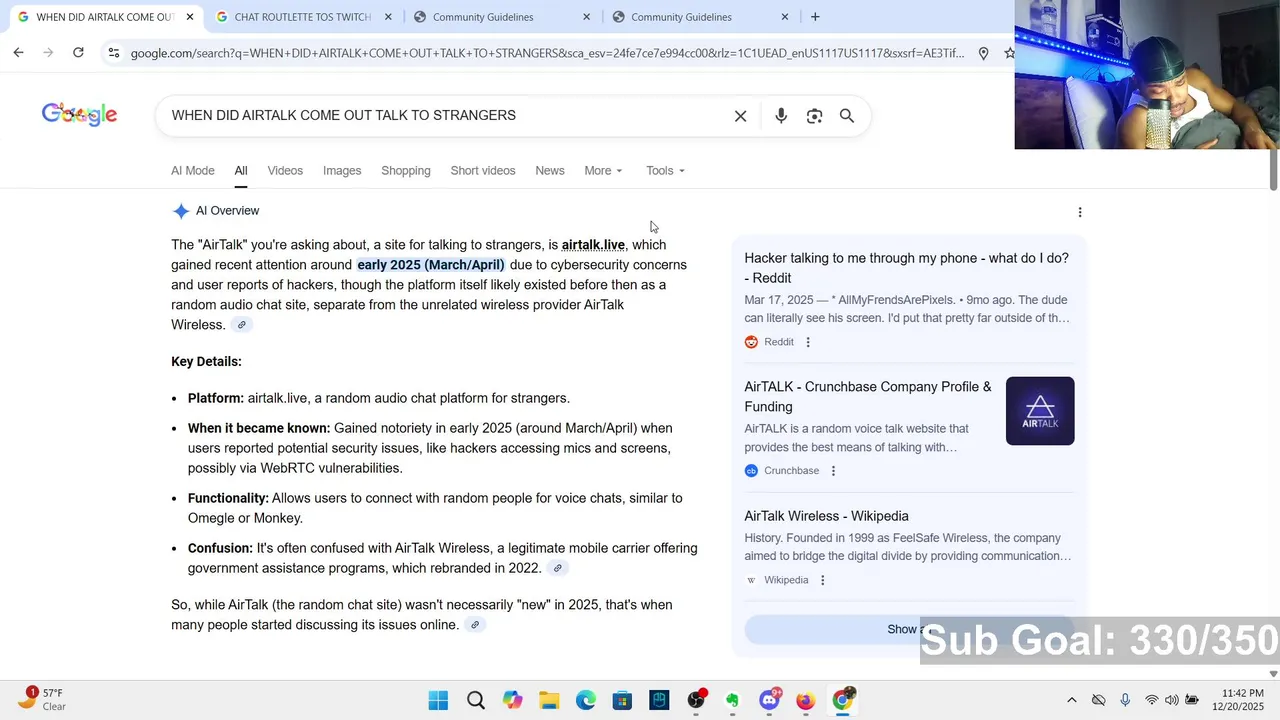Open Windows taskbar Search
Viewport: 1280px width, 720px height.
[475, 700]
